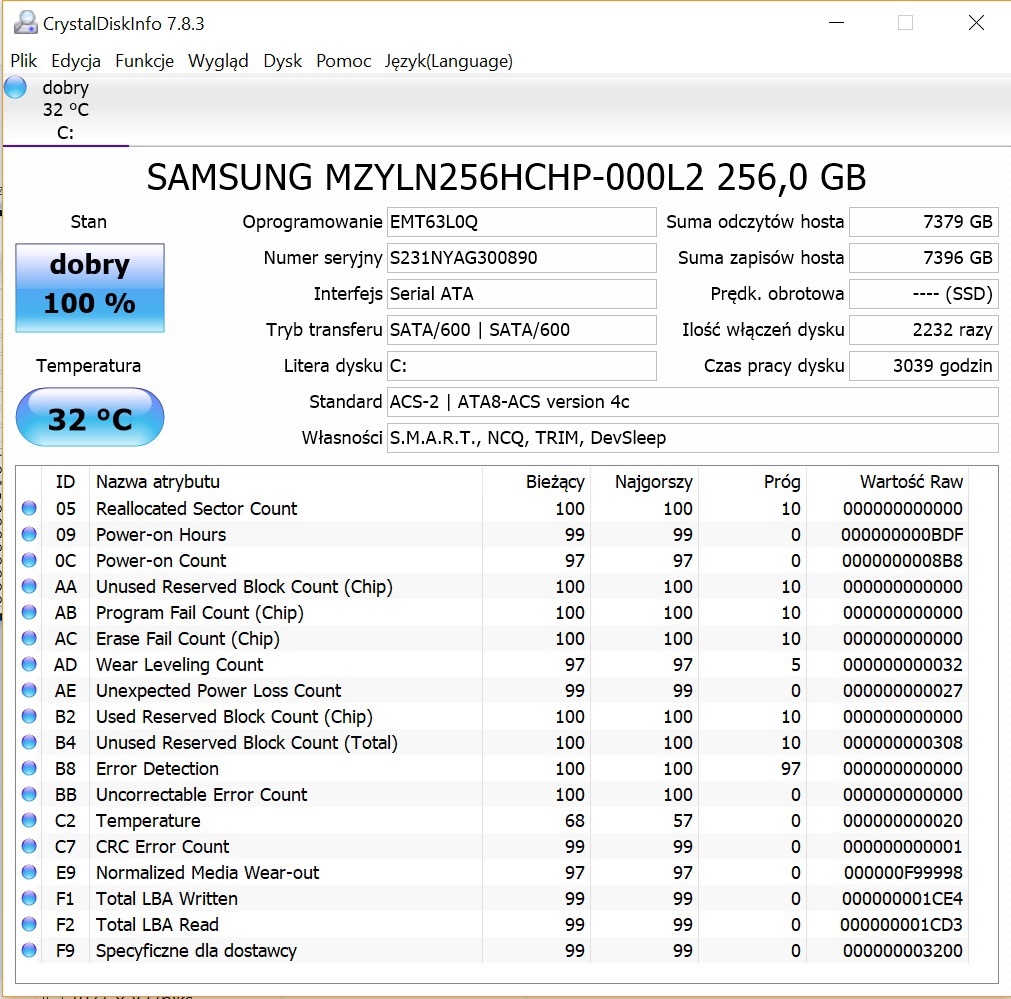1011x999 pixels.
Task: Click the host writes value 7396 GB
Action: (x=924, y=258)
